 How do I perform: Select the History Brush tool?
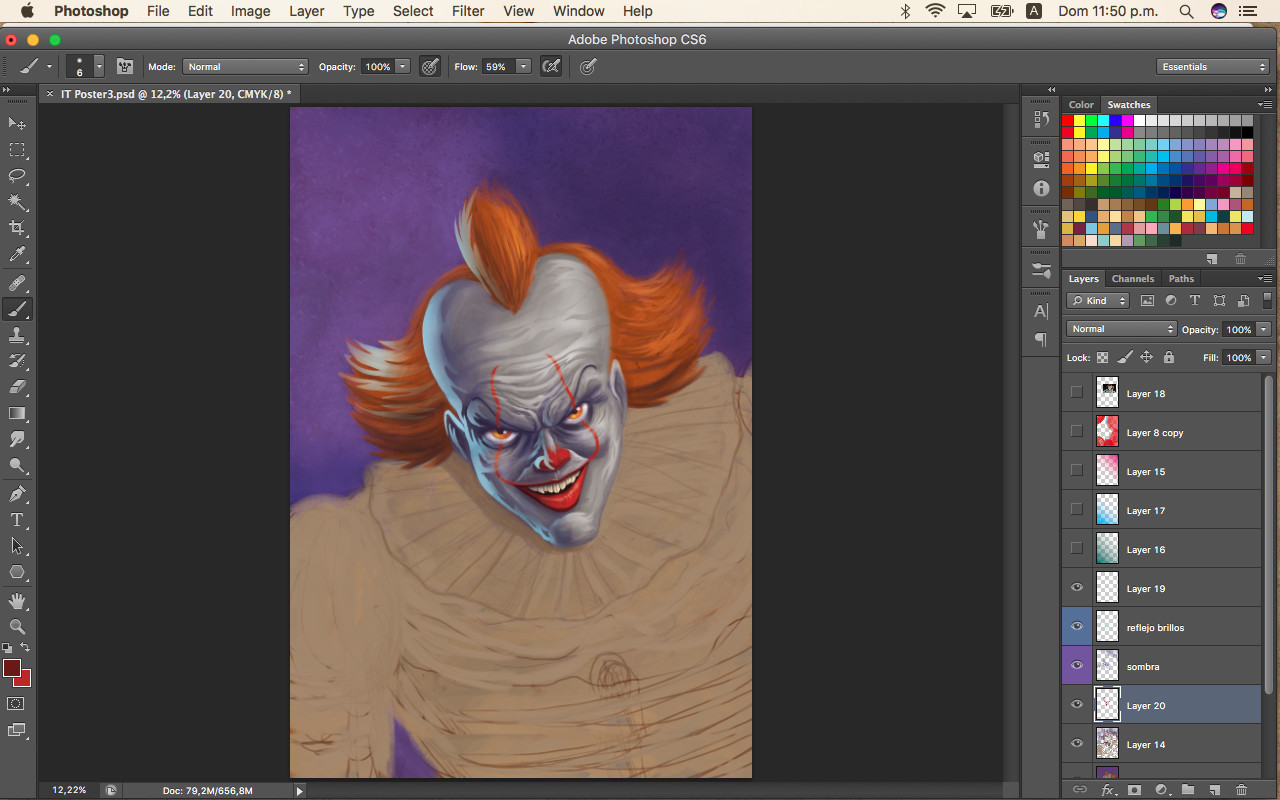[17, 361]
